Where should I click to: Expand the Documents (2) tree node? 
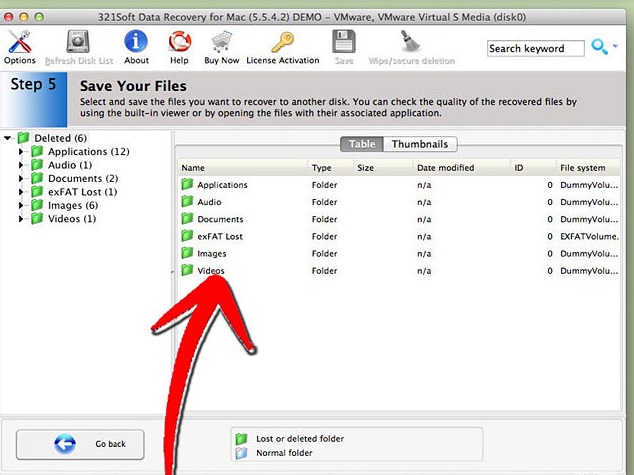(21, 179)
